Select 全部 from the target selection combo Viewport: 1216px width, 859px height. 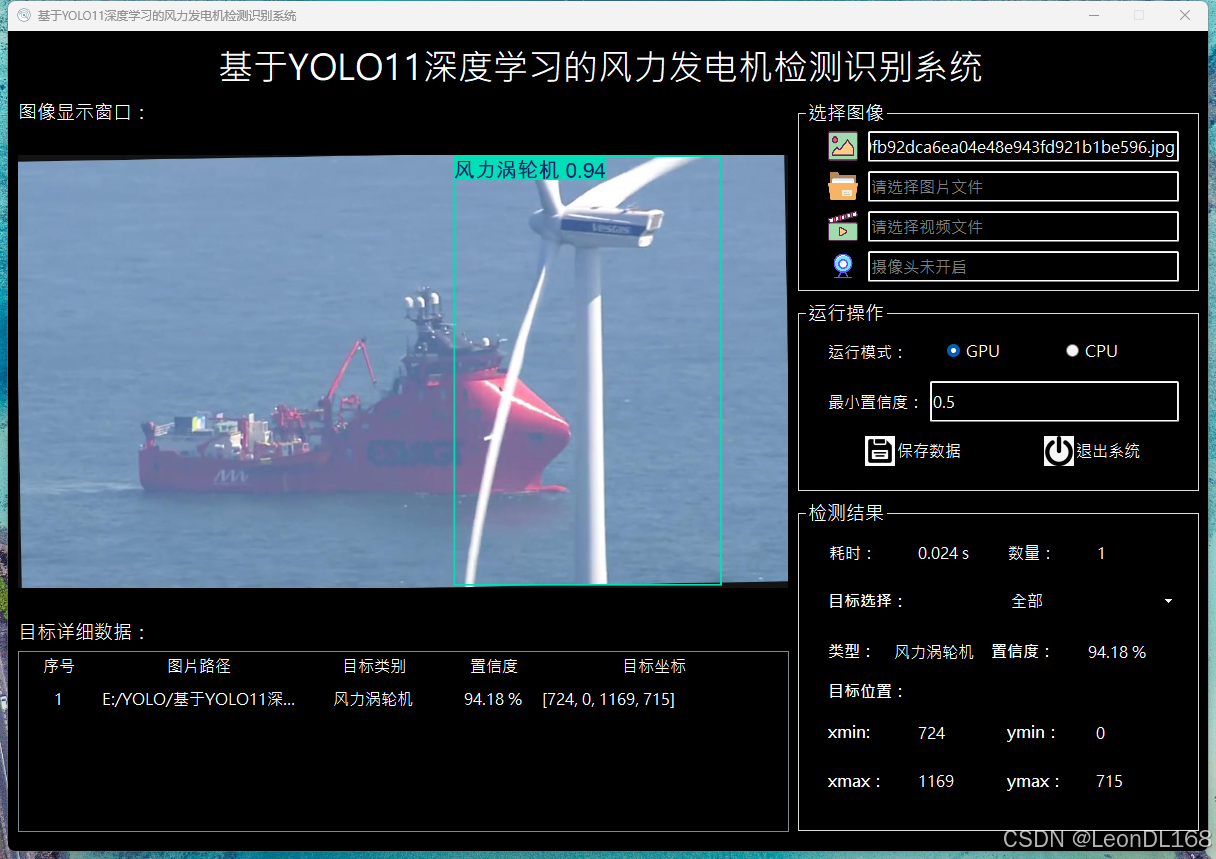point(1027,600)
